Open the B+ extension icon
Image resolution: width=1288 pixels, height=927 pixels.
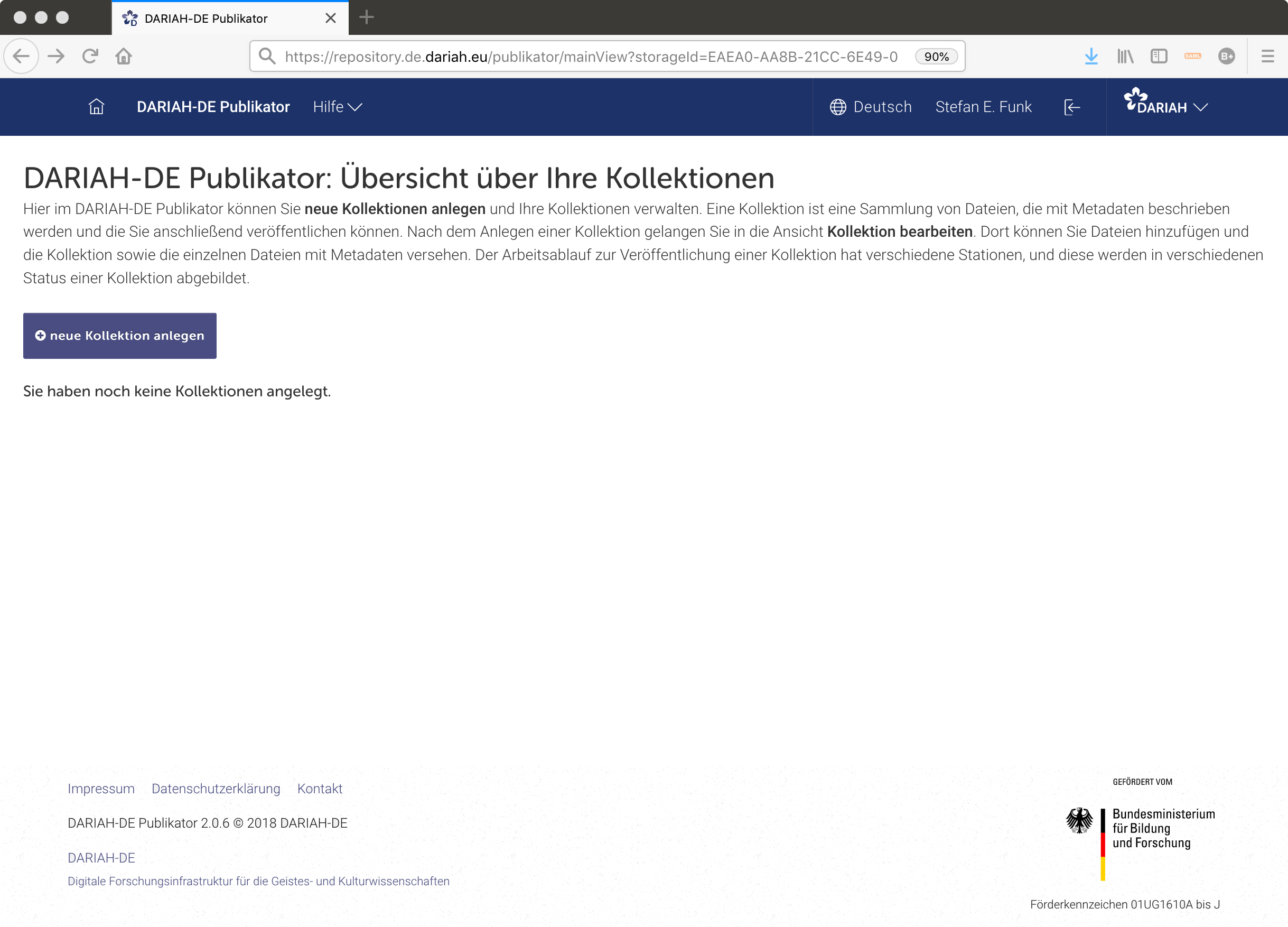1227,55
